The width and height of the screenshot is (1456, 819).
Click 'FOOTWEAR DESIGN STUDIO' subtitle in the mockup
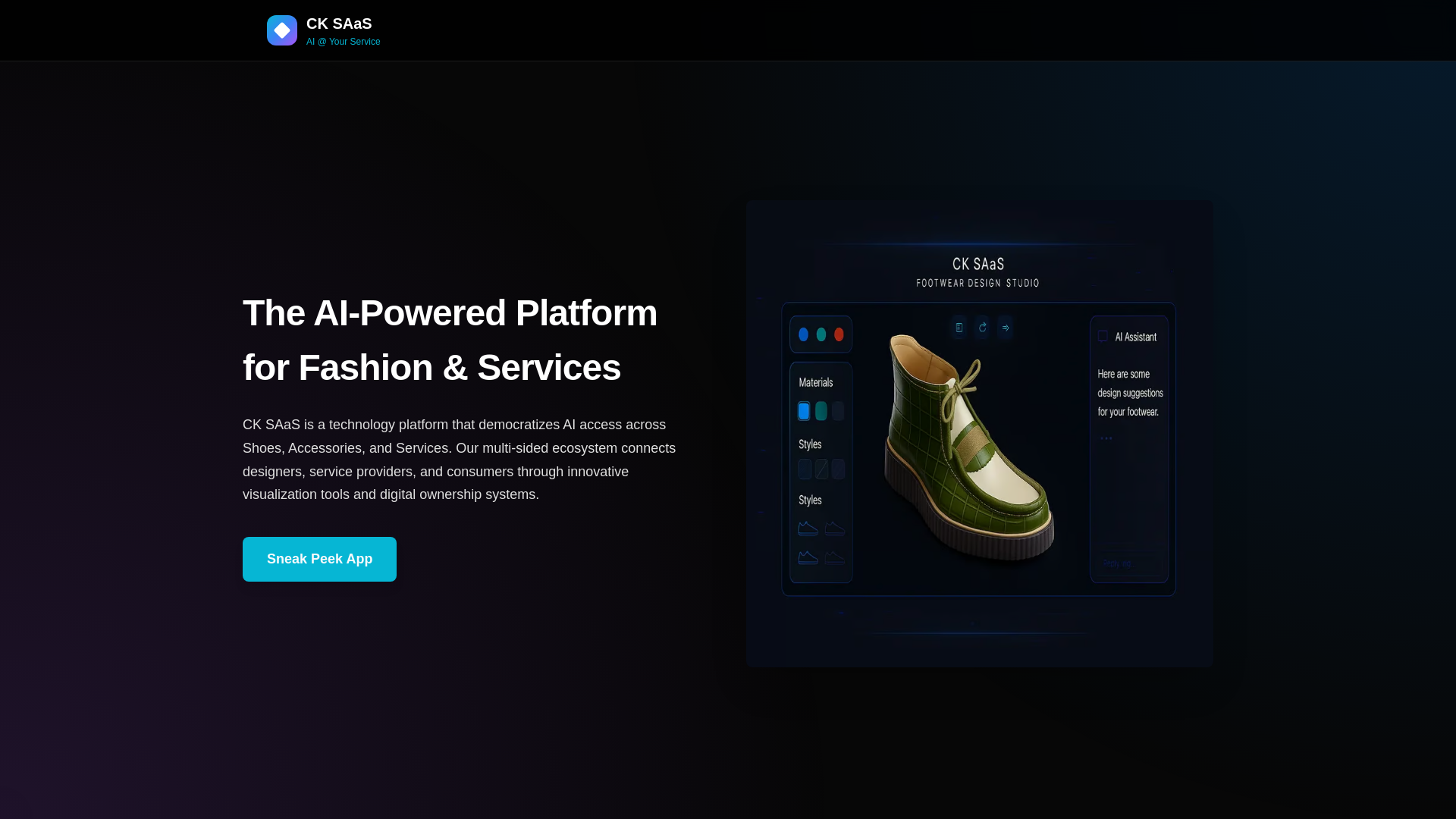[977, 283]
